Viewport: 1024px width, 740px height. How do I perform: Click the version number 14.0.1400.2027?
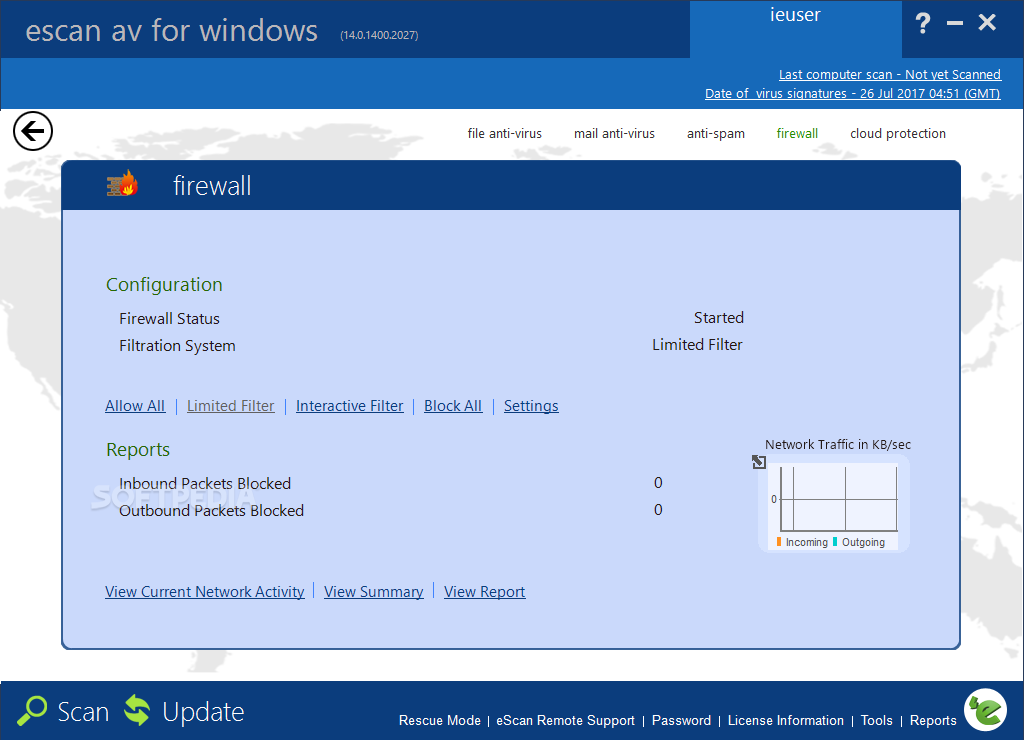click(x=379, y=35)
